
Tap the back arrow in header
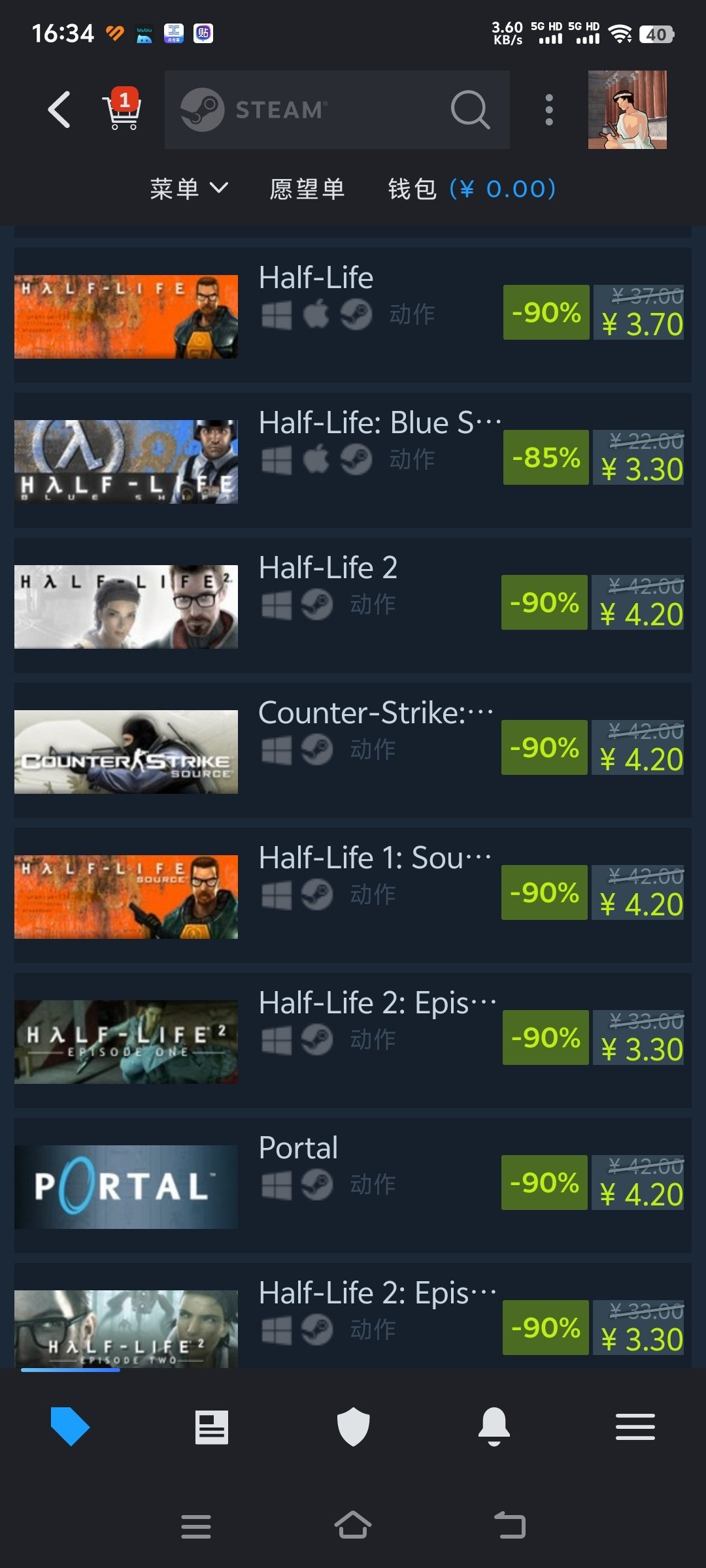[59, 109]
